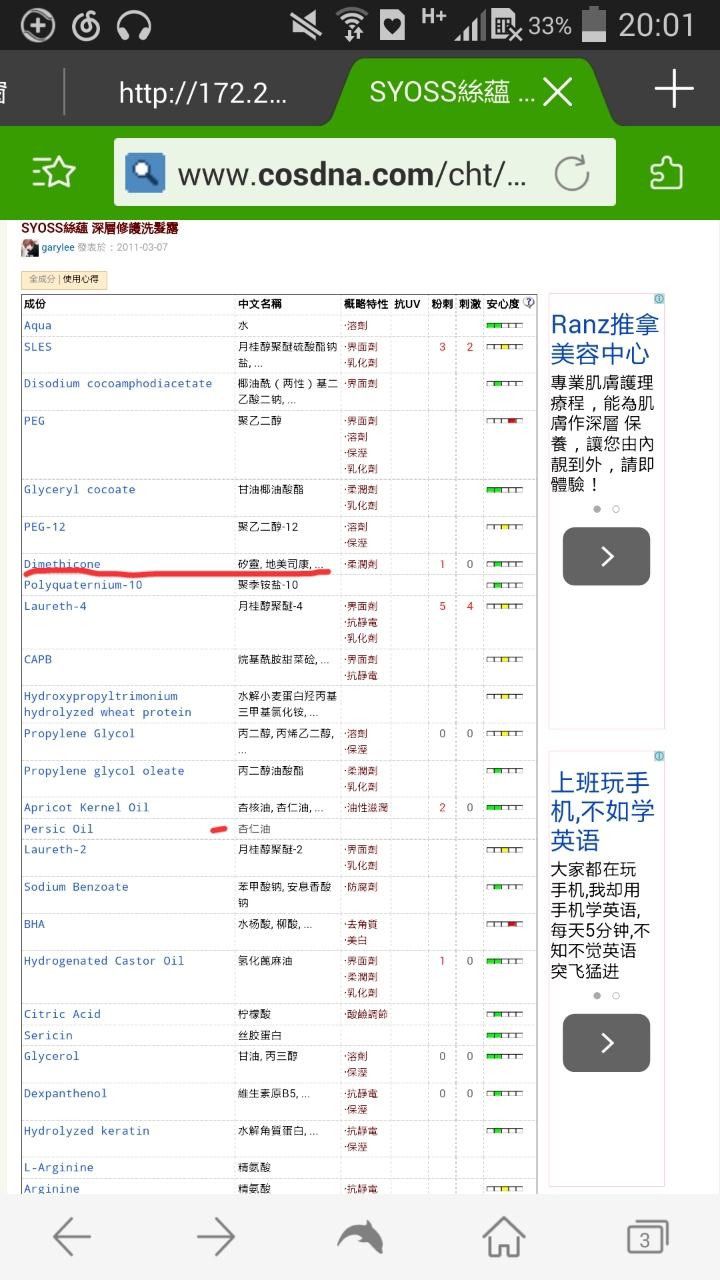720x1280 pixels.
Task: Open Polyquaternium-10 link
Action: click(x=83, y=585)
